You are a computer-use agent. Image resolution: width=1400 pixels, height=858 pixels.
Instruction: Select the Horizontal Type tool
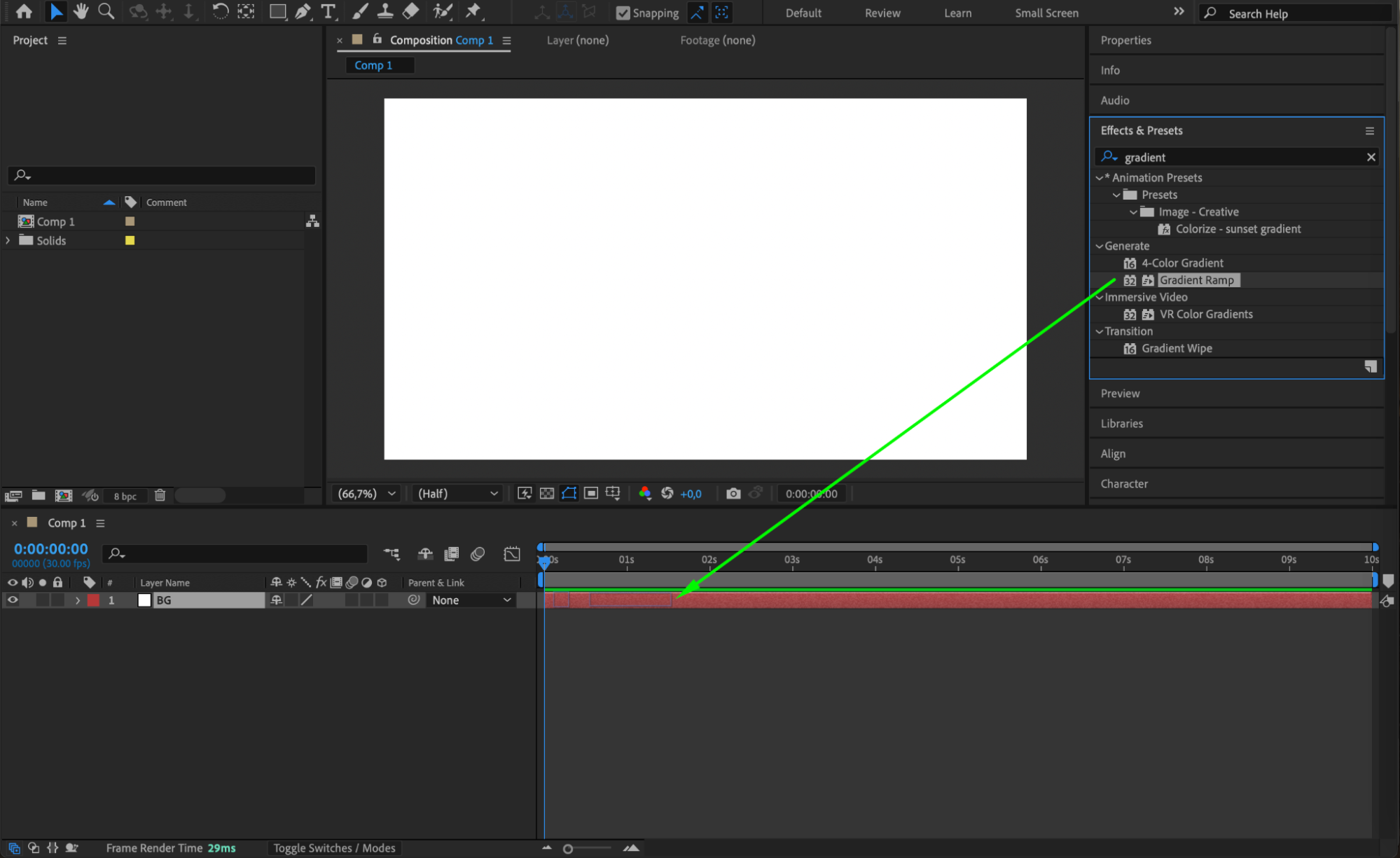[x=328, y=11]
